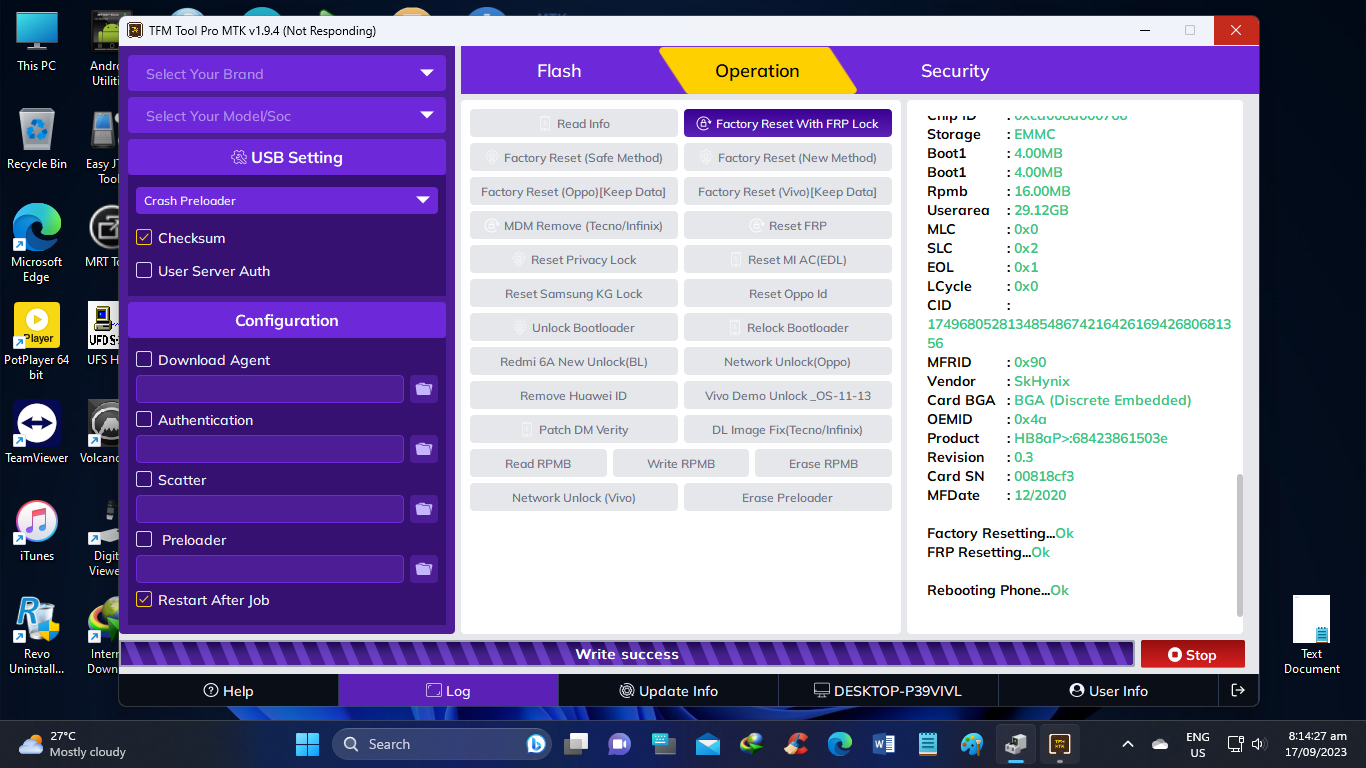
Task: Click the Write RPMB button
Action: click(681, 464)
